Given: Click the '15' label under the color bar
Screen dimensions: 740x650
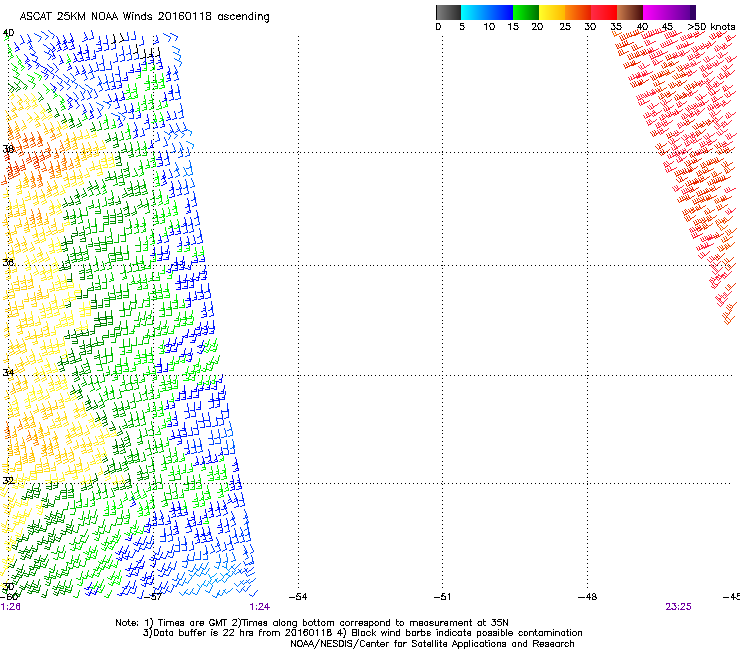Looking at the screenshot, I should 513,27.
